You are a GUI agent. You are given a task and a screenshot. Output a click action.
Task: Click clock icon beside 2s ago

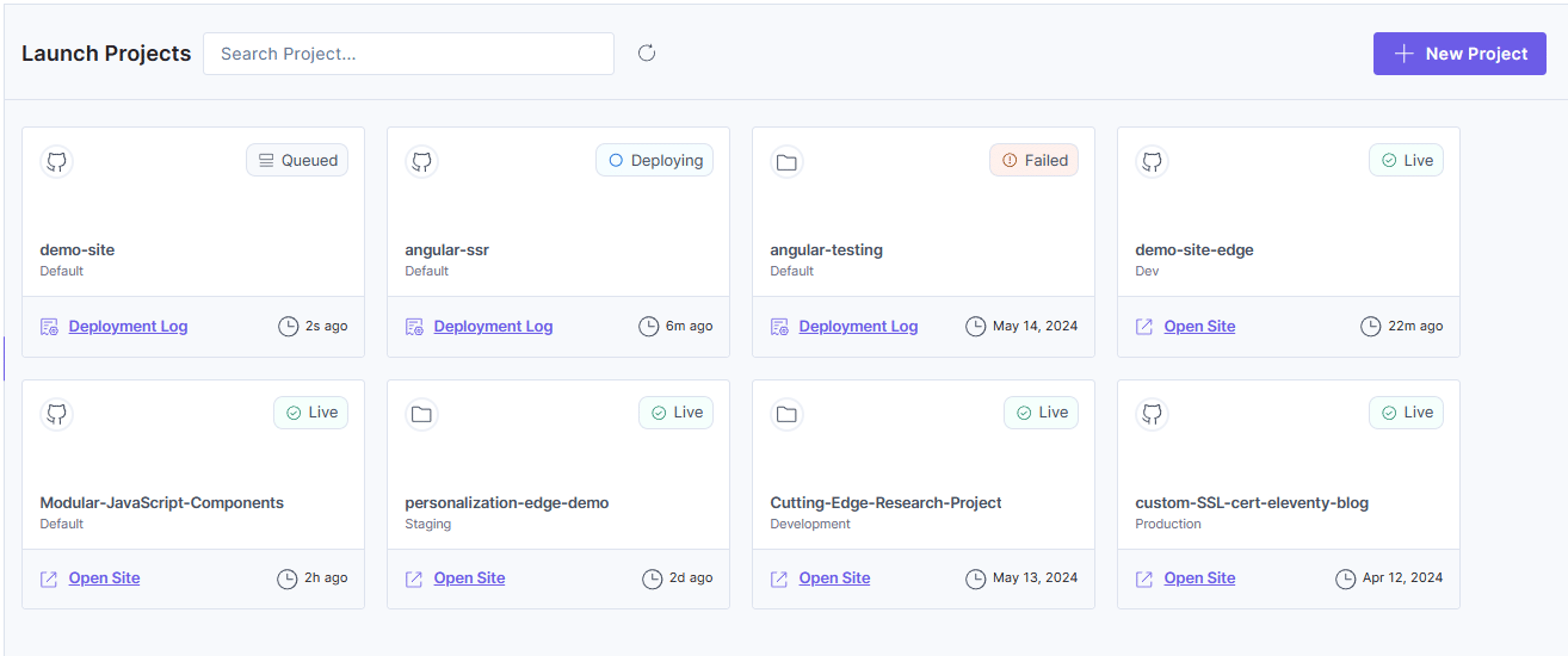[289, 327]
